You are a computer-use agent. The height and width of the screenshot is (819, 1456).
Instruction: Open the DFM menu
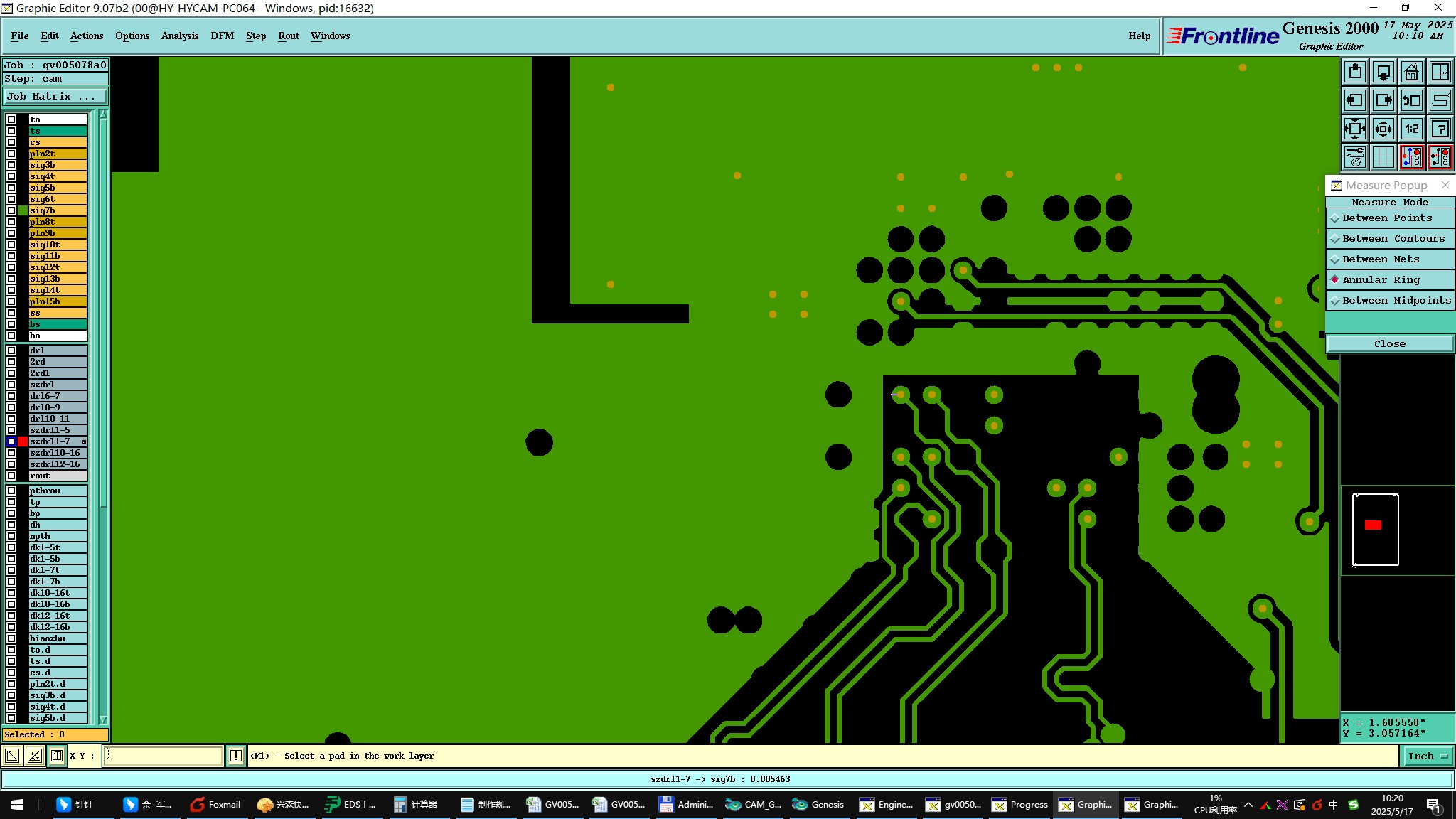(222, 36)
